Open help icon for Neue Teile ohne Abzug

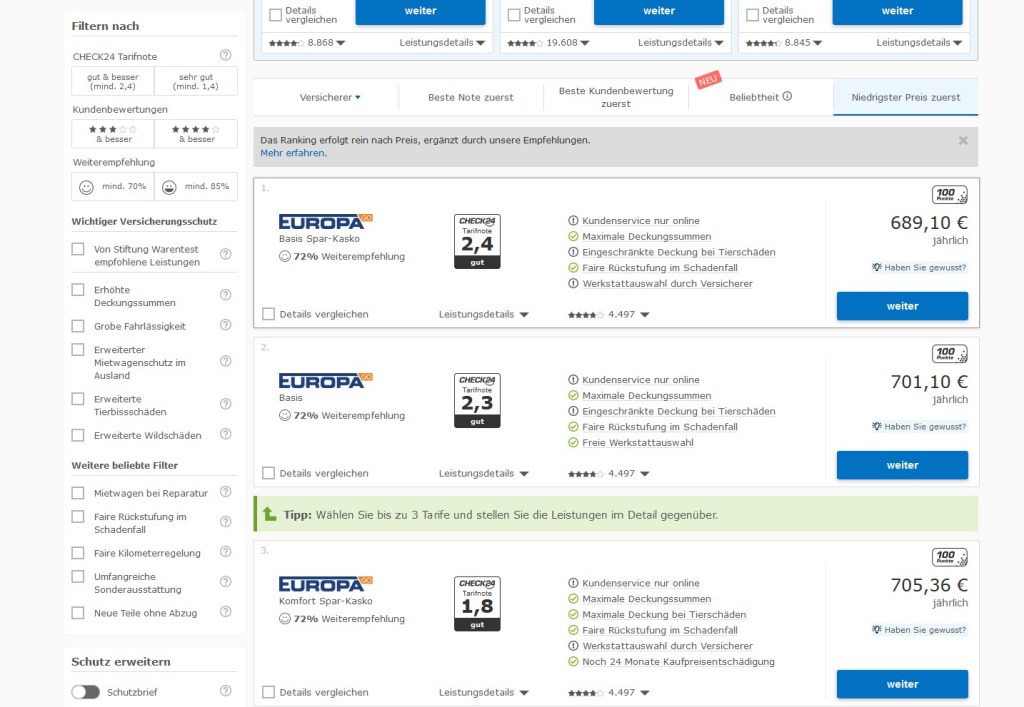225,612
